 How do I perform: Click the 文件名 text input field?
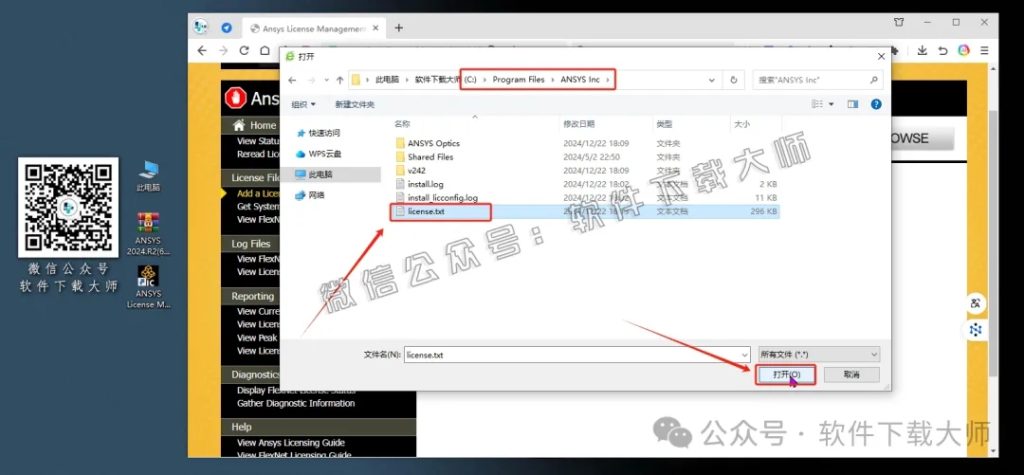(x=572, y=355)
